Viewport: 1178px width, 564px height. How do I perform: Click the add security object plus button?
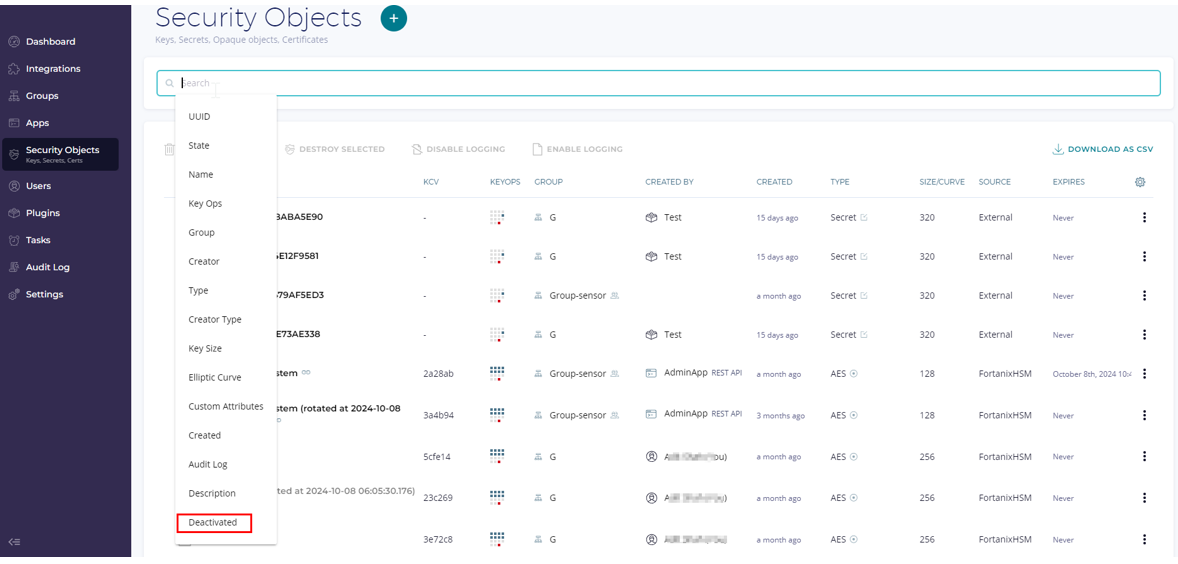[394, 18]
